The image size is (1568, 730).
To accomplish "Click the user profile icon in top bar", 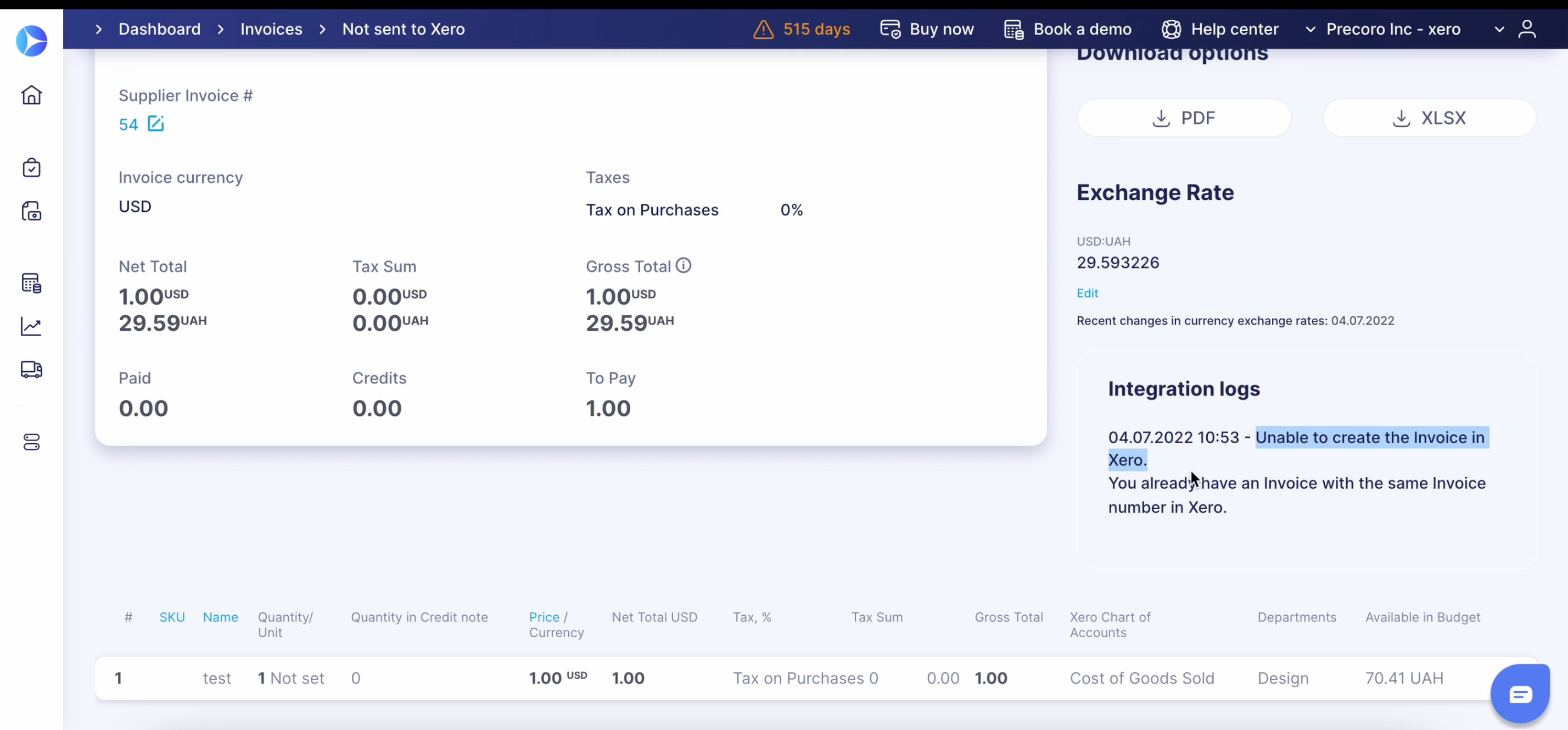I will (x=1528, y=29).
